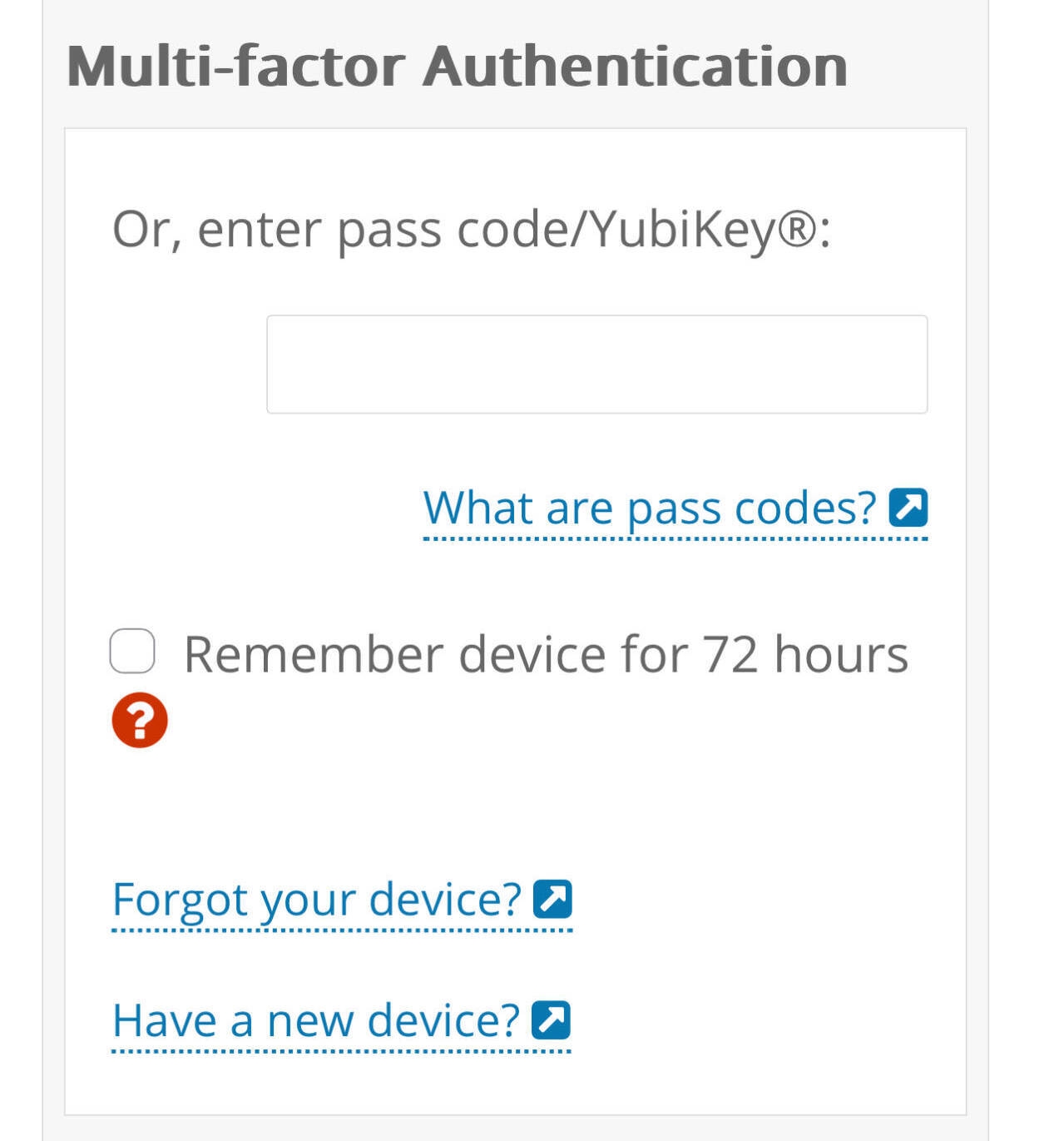
Task: Select the YubiKey pass code text box
Action: coord(596,365)
